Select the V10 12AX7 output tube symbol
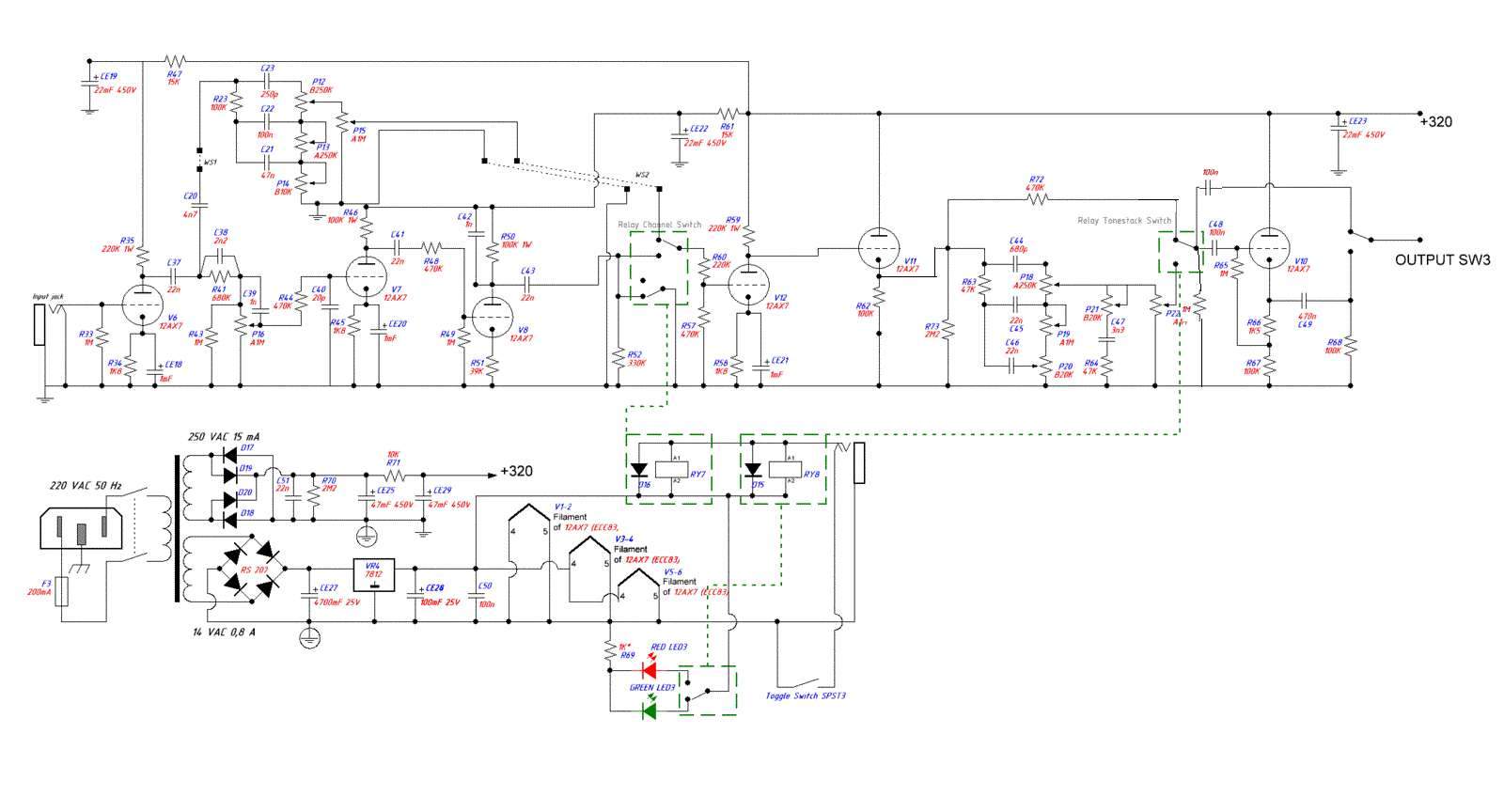 pos(1268,248)
